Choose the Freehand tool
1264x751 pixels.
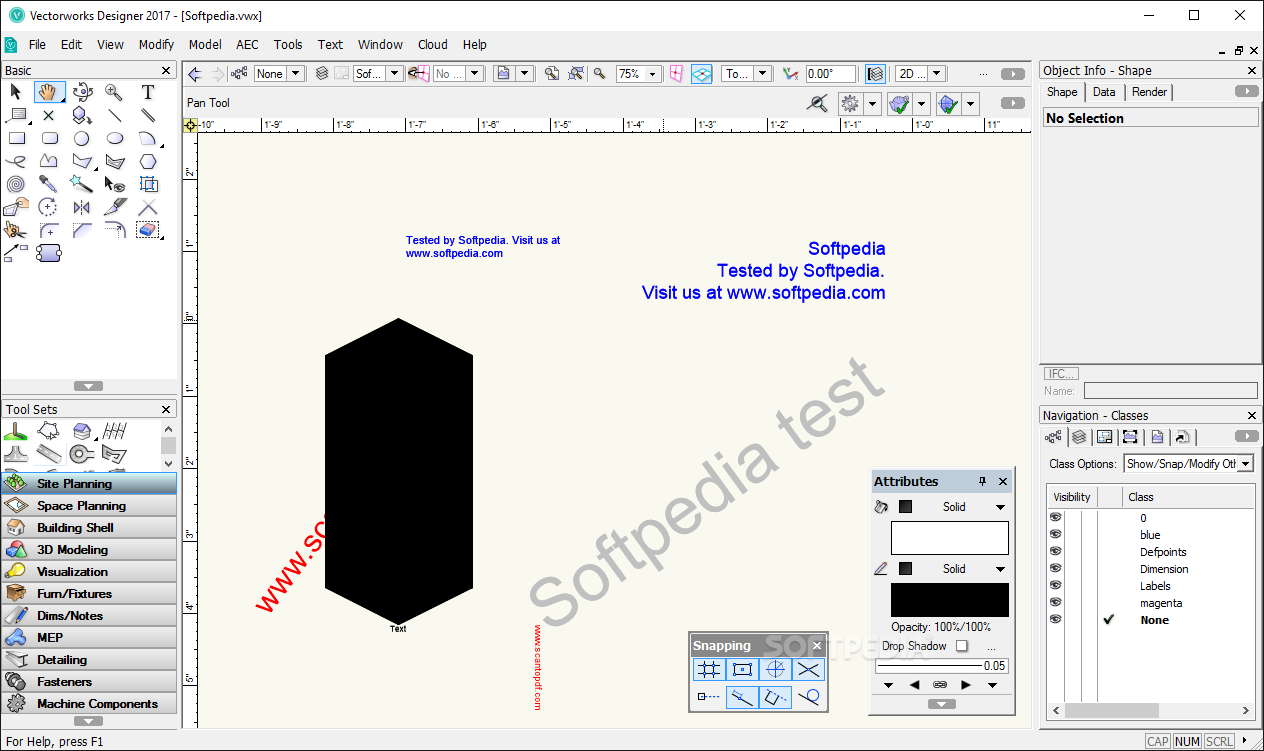[x=16, y=161]
